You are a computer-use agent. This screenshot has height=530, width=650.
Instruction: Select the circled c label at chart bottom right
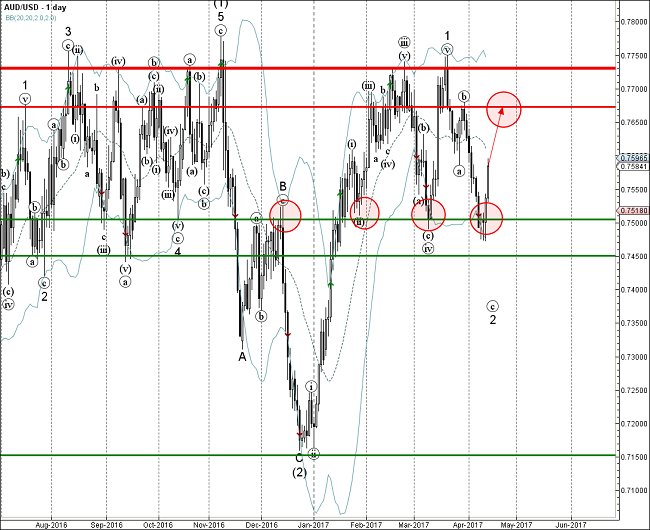point(493,305)
